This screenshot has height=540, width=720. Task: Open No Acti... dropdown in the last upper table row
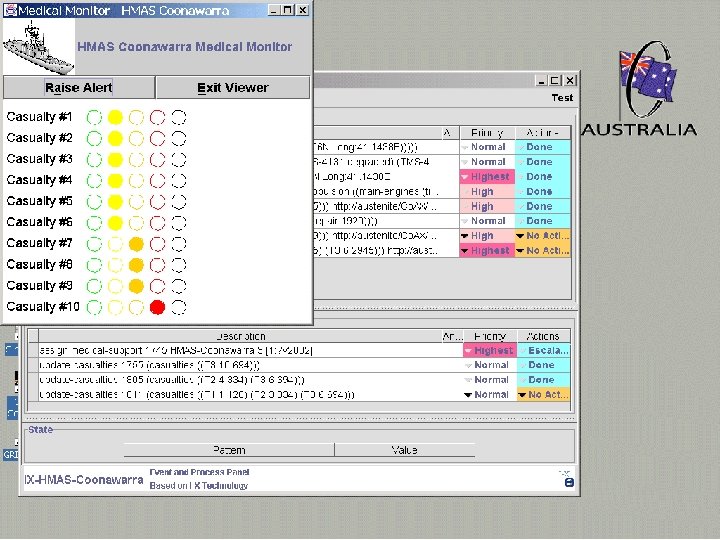tap(543, 251)
